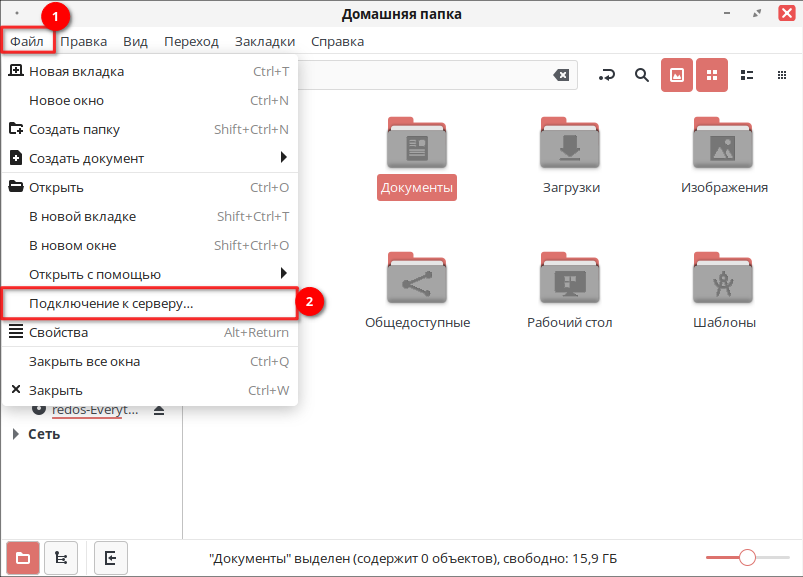Screen dimensions: 803x577
Task: Open the Справка menu
Action: pyautogui.click(x=337, y=41)
